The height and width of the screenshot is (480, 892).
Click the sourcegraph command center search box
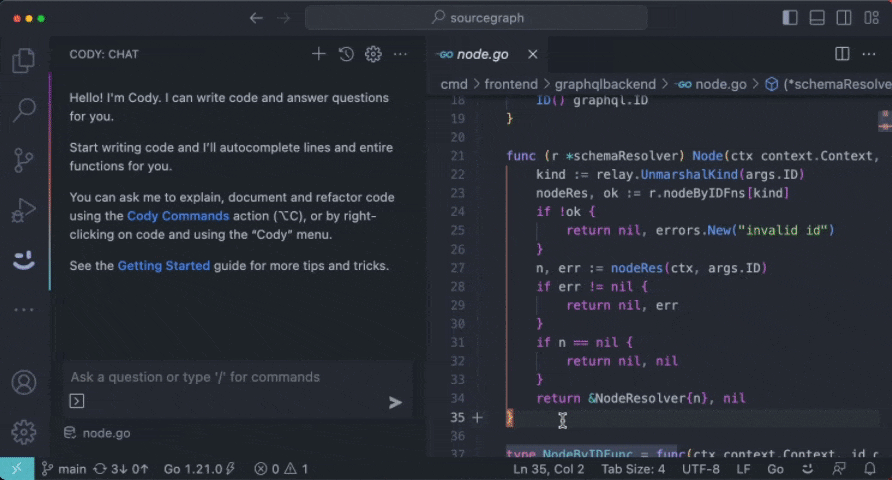point(476,18)
